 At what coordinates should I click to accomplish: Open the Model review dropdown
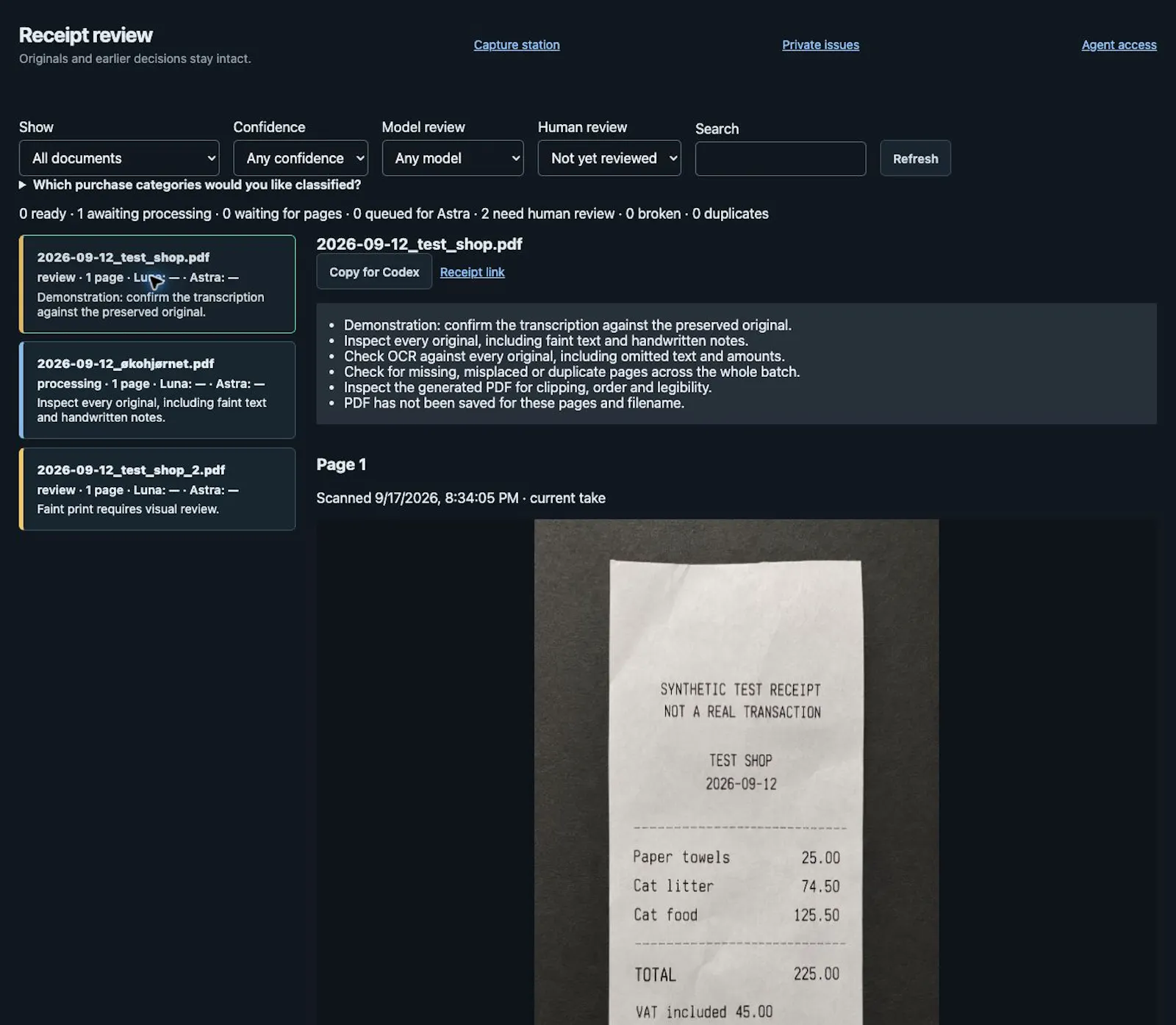453,158
